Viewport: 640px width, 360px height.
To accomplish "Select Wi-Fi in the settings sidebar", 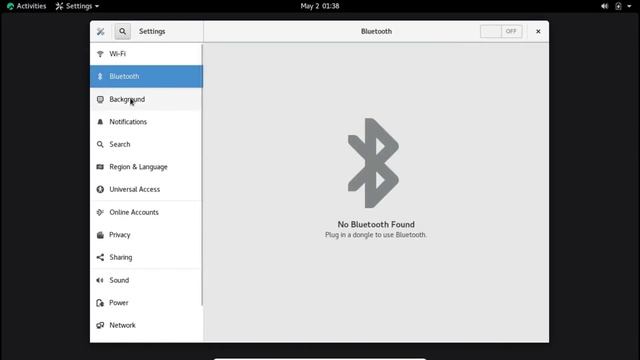I will coord(146,54).
